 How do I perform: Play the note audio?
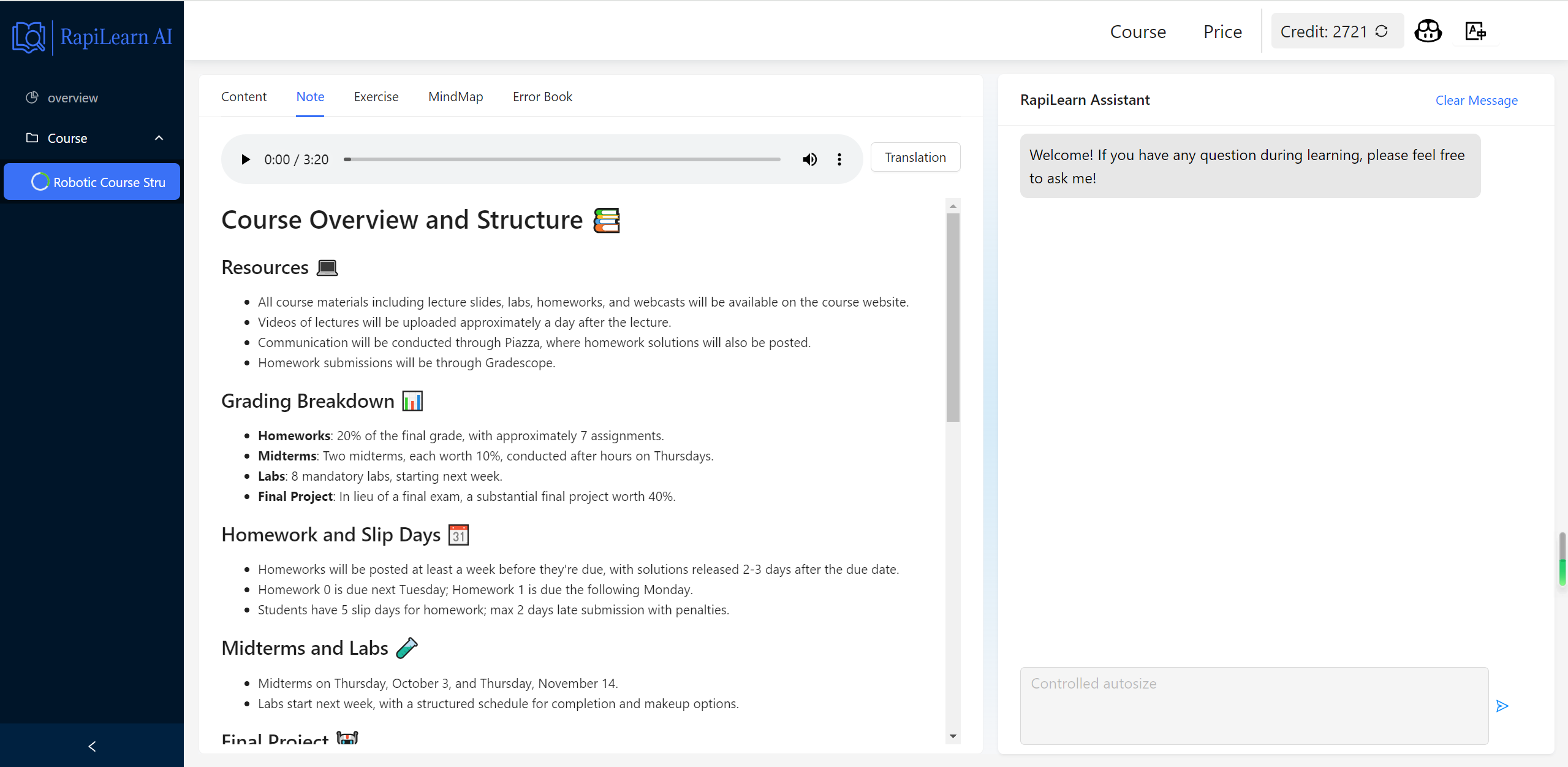[246, 159]
